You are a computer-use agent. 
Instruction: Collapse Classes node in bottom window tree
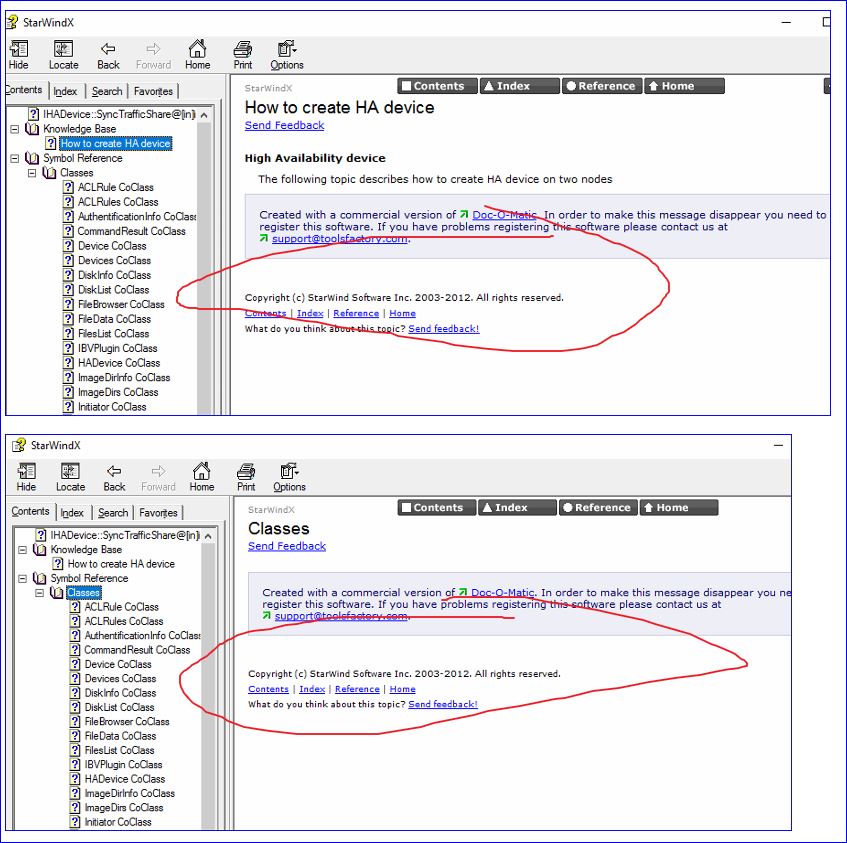coord(39,593)
